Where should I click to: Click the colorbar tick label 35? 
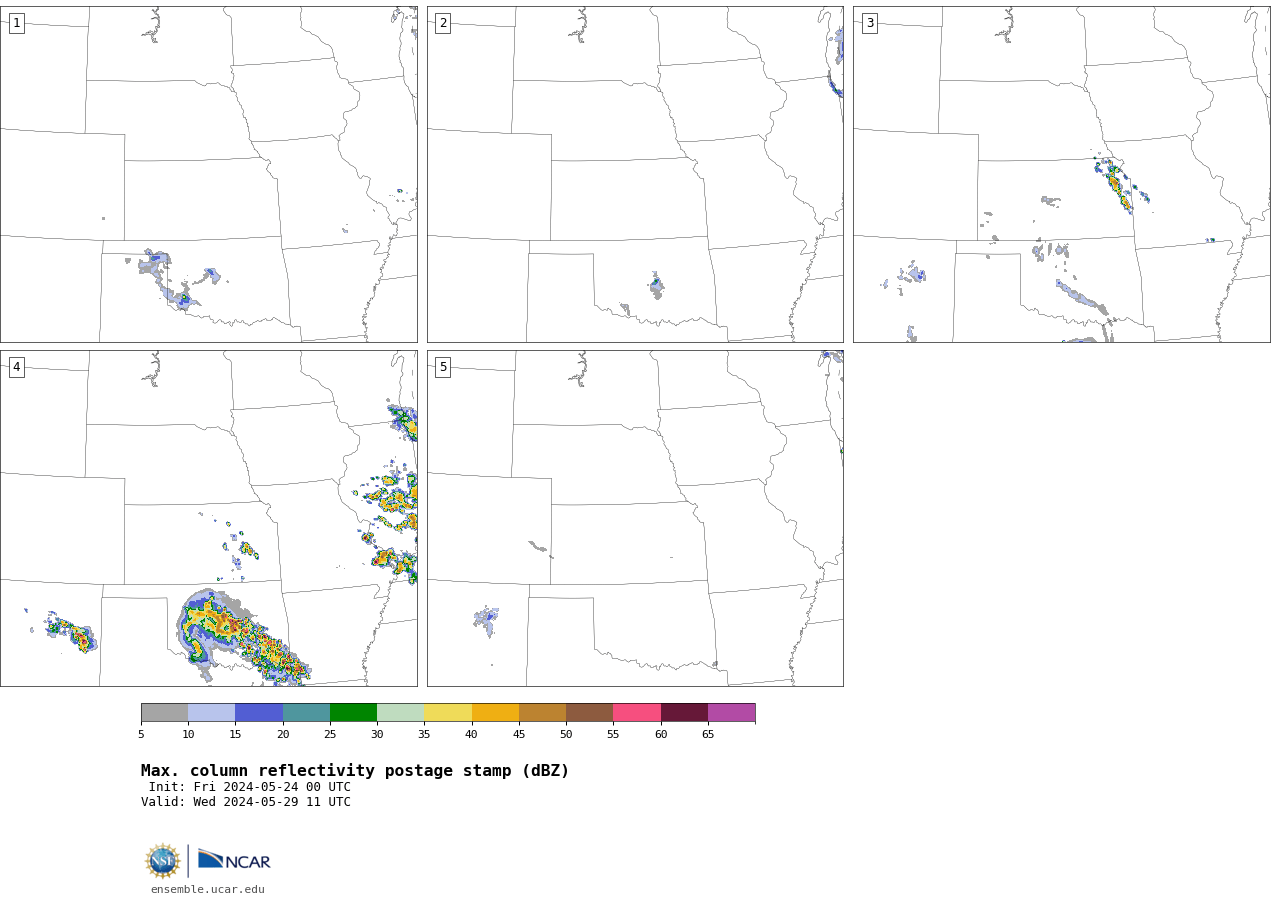[424, 735]
